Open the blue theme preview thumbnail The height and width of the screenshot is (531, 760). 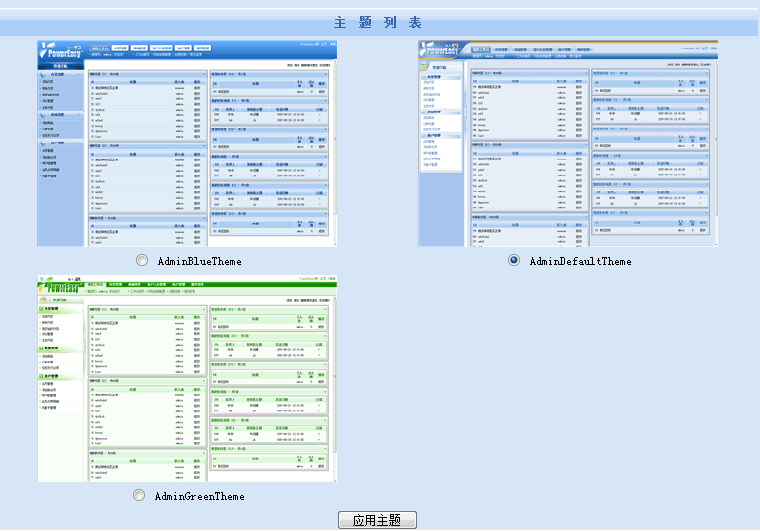point(188,144)
